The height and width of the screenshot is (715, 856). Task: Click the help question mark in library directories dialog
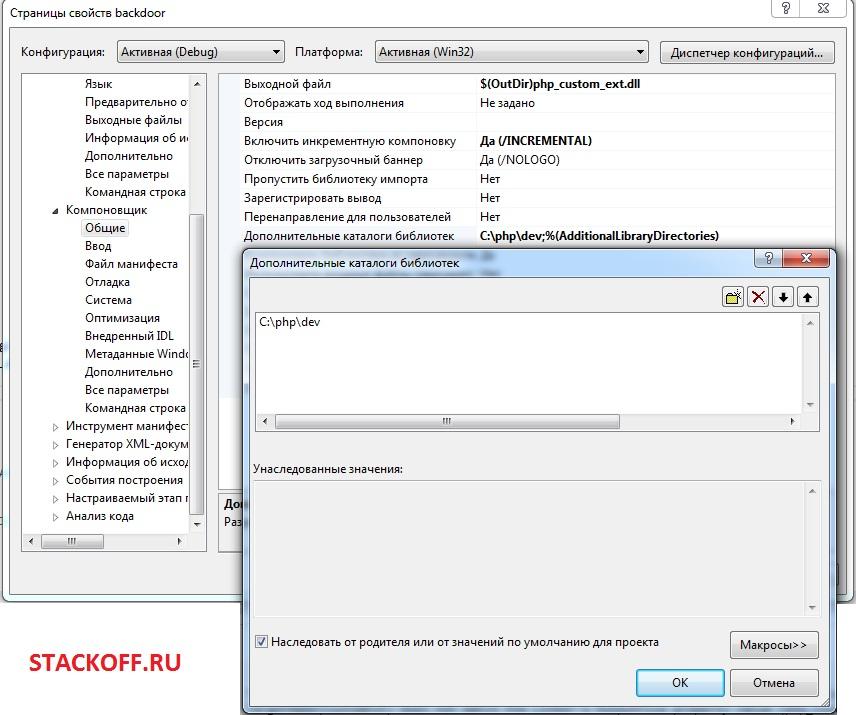tap(769, 258)
